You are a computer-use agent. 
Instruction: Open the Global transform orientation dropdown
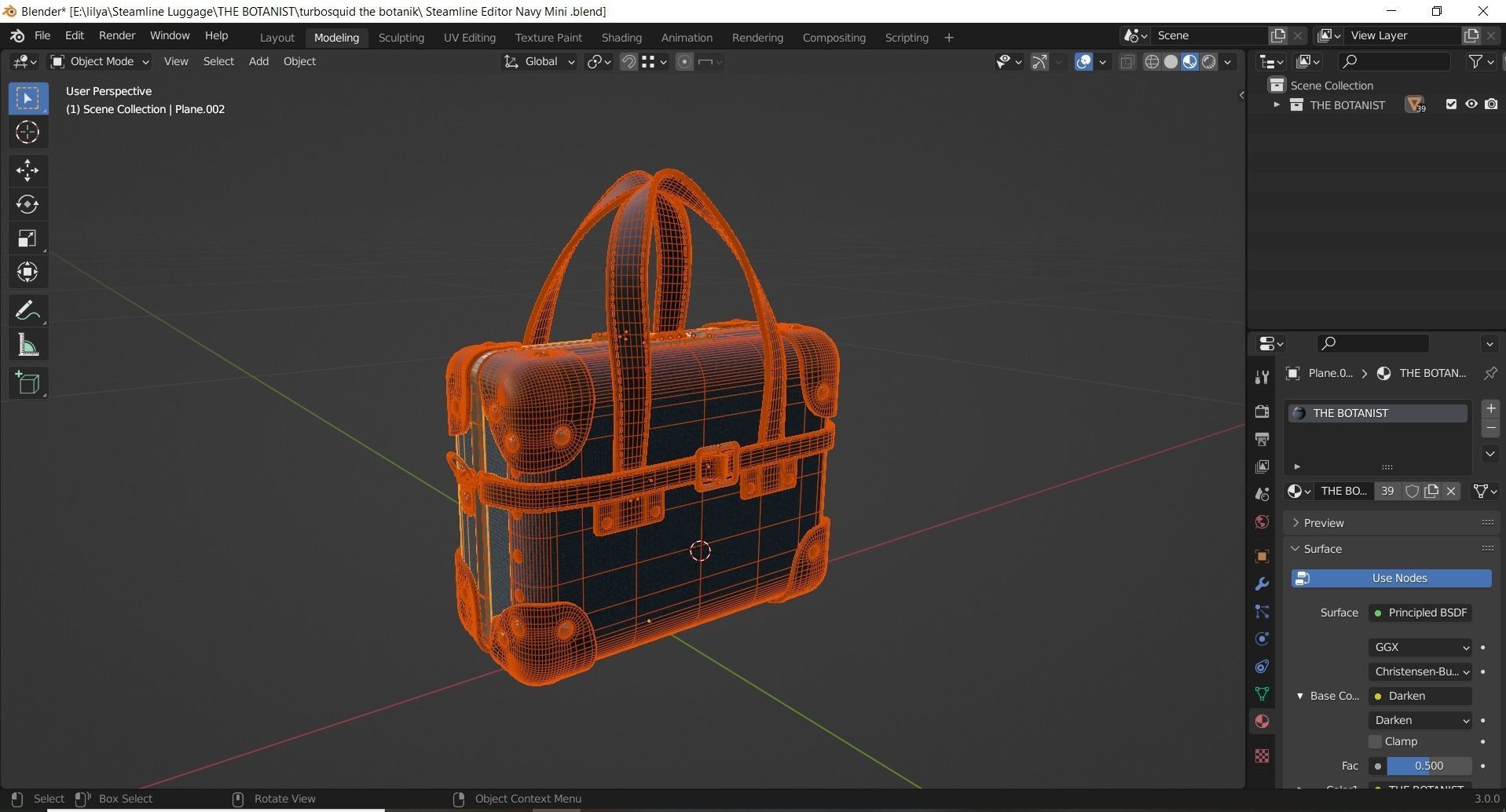(x=539, y=61)
